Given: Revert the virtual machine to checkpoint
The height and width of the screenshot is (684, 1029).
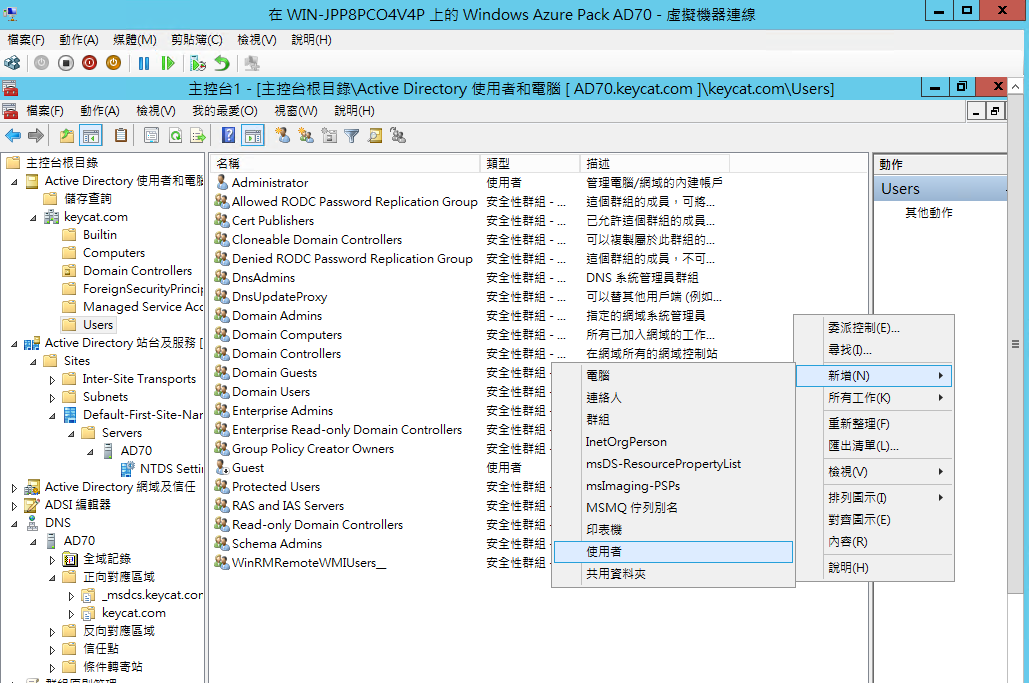Looking at the screenshot, I should pos(222,63).
